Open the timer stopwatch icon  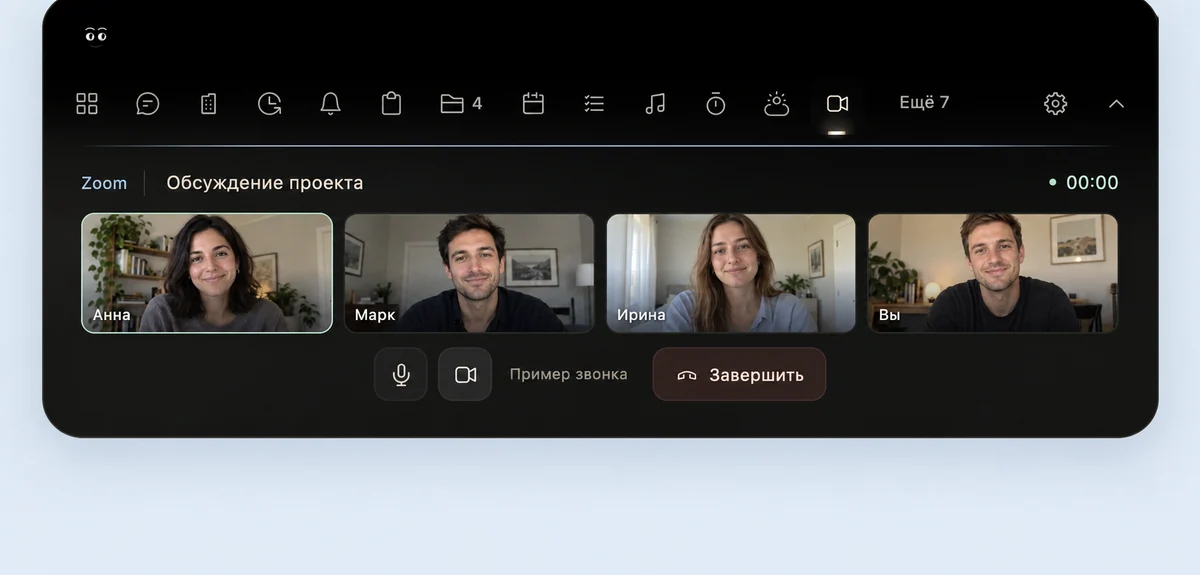716,103
